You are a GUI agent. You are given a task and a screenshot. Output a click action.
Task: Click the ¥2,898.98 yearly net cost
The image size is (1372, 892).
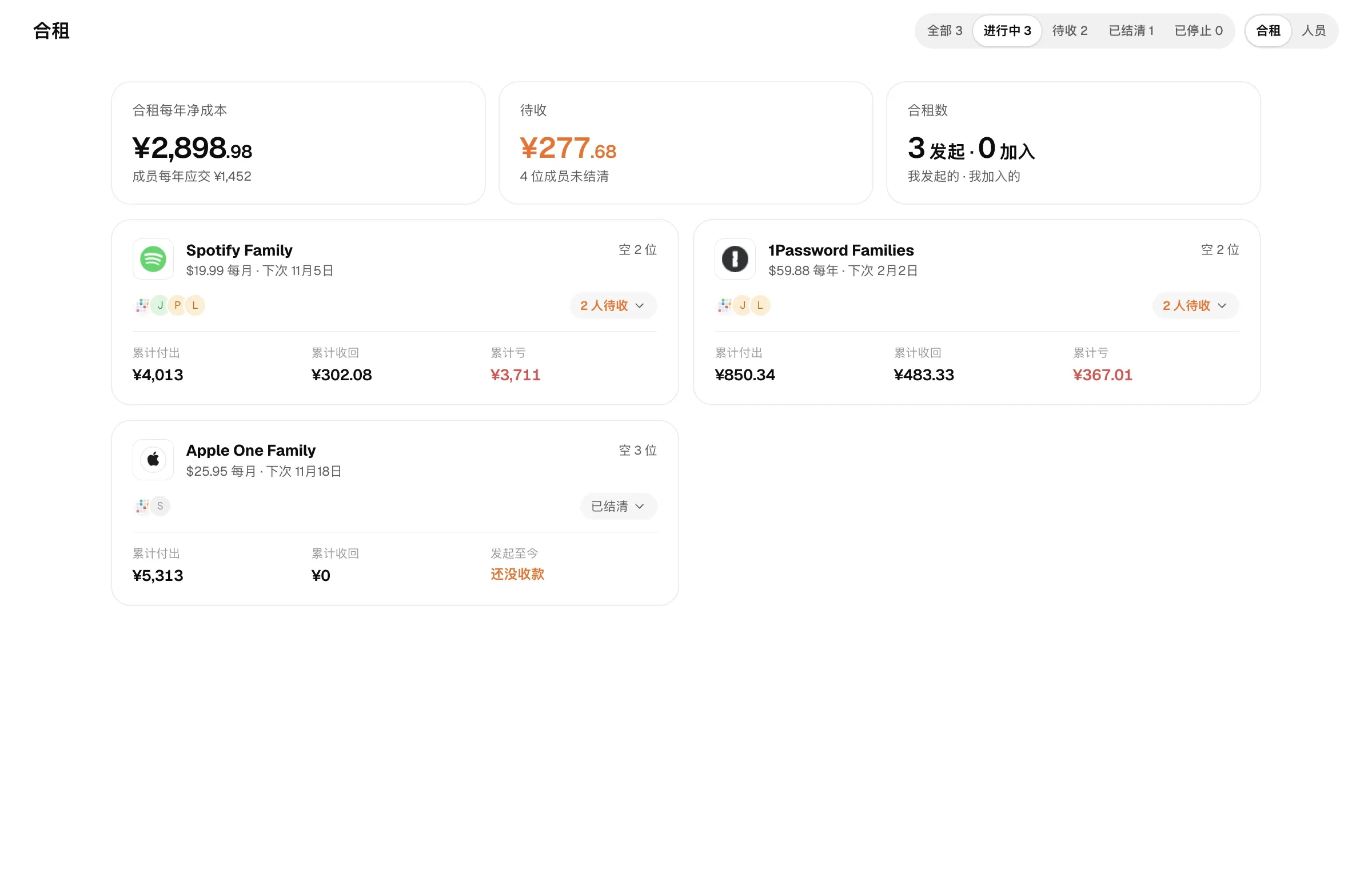pyautogui.click(x=192, y=148)
